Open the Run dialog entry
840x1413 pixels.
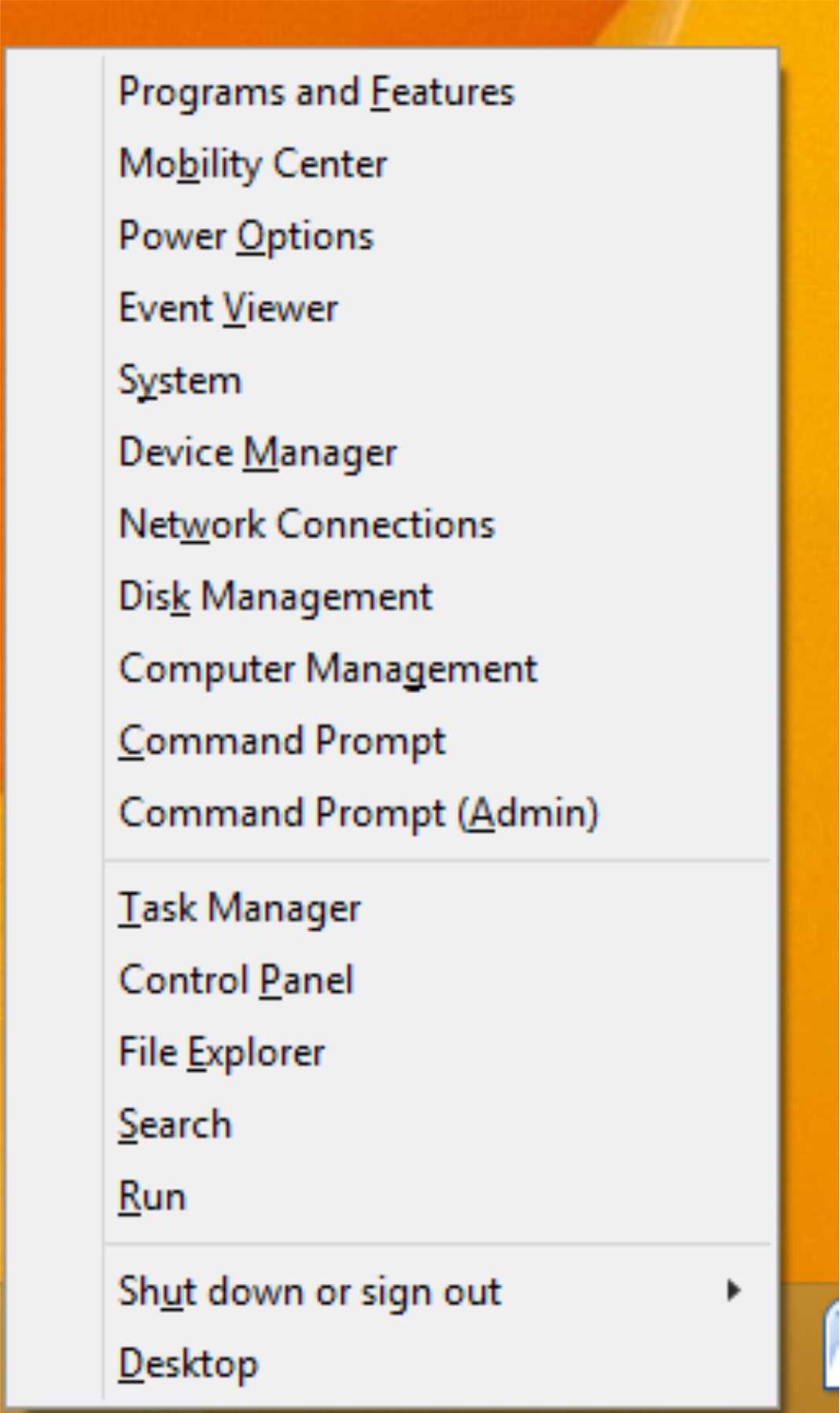[x=152, y=1197]
